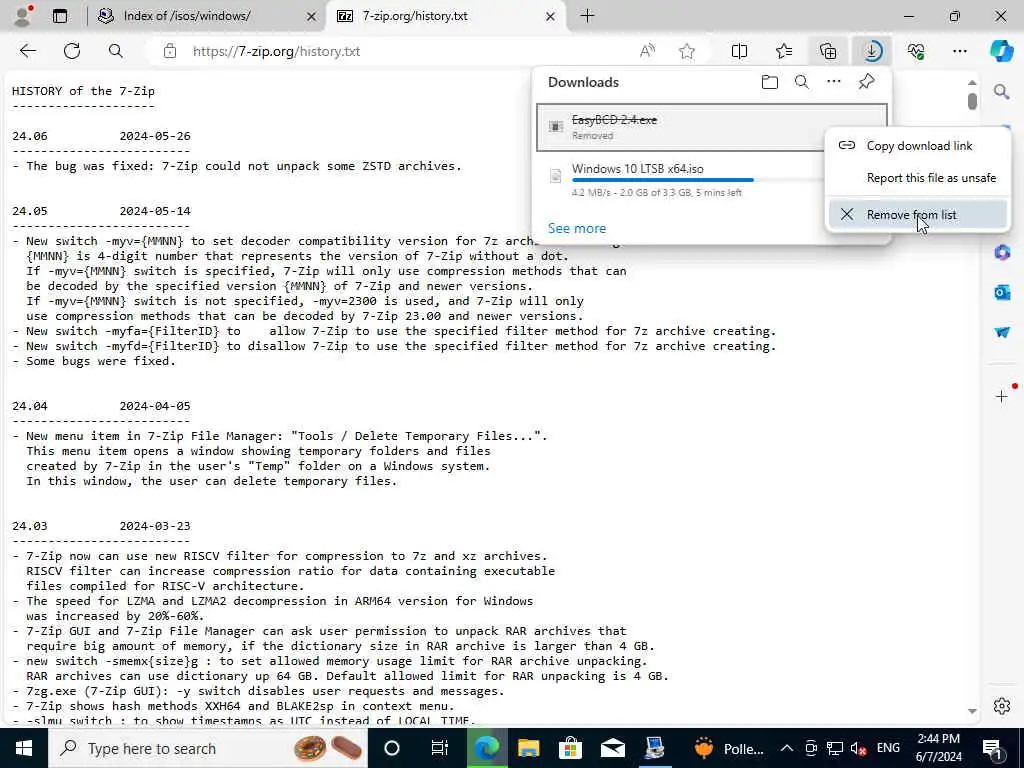
Task: Open Browser essentials heart icon
Action: 916,51
